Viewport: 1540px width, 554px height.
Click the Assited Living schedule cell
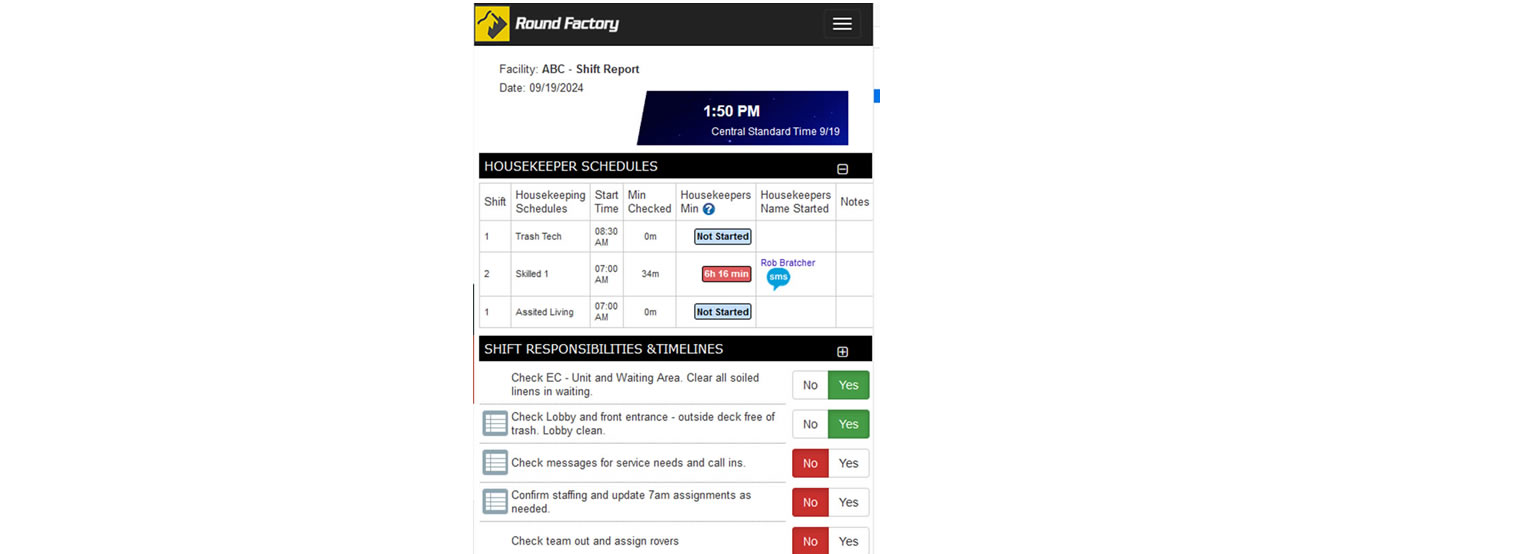[x=551, y=312]
